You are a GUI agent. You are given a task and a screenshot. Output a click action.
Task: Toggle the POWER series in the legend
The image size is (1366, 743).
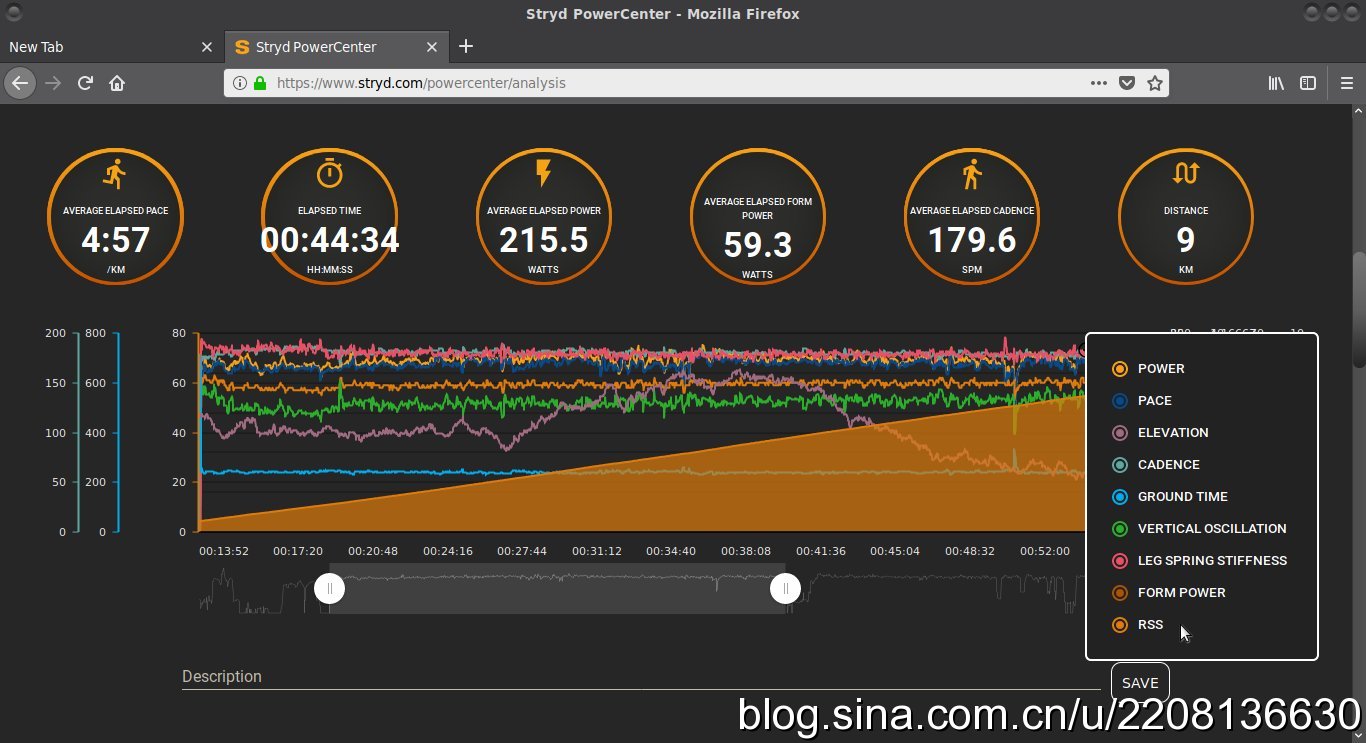pyautogui.click(x=1147, y=369)
